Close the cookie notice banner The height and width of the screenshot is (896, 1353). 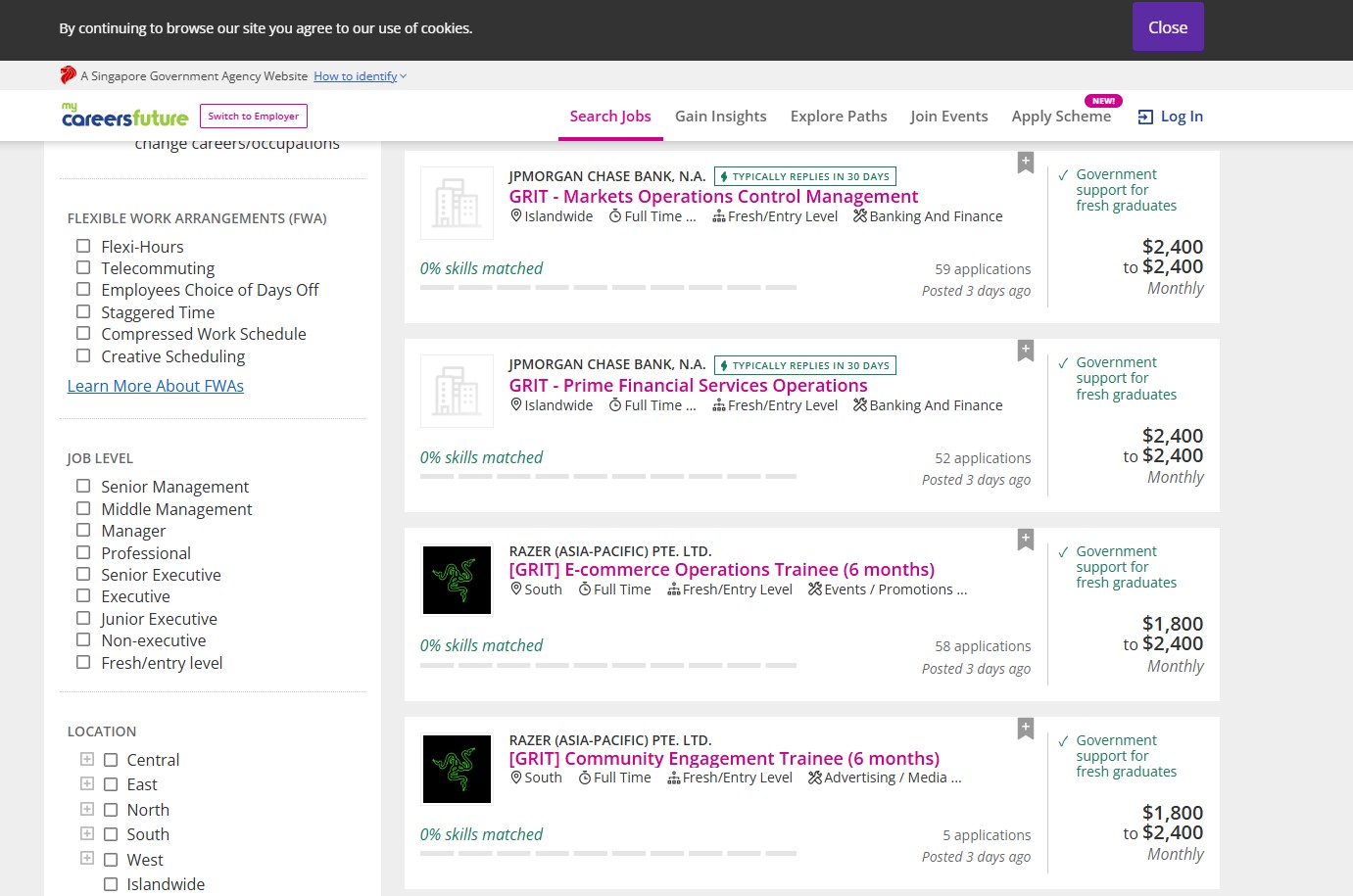[1167, 27]
